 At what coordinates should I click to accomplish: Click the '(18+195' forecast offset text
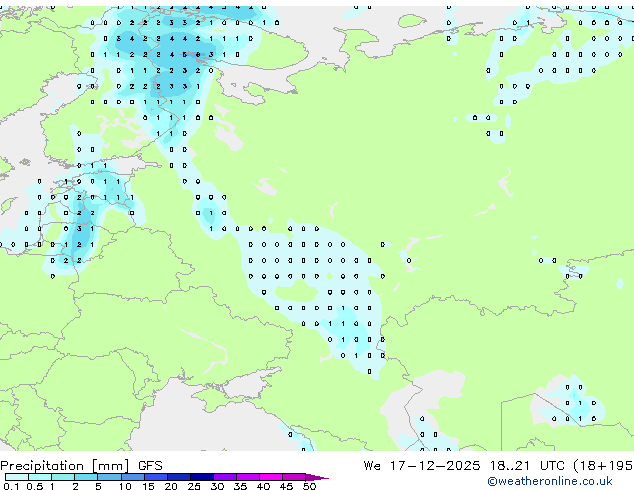pyautogui.click(x=603, y=466)
